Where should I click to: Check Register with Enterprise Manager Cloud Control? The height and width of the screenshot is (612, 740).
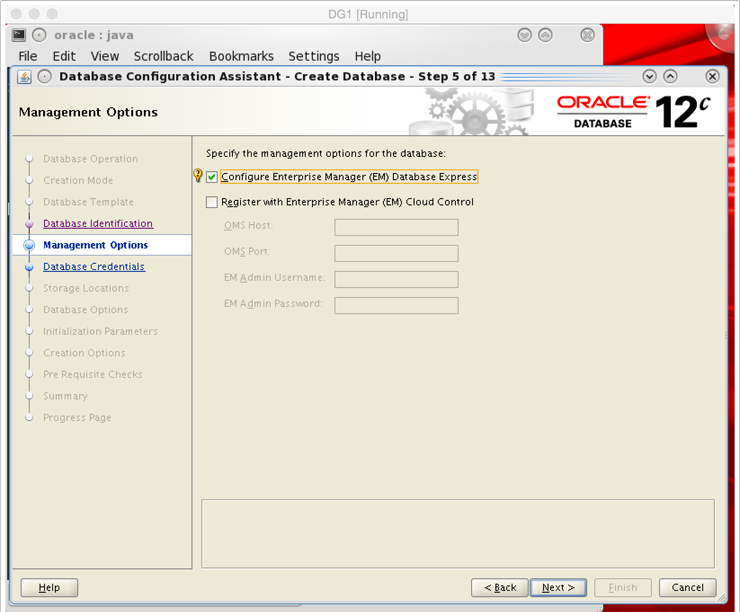[x=212, y=202]
